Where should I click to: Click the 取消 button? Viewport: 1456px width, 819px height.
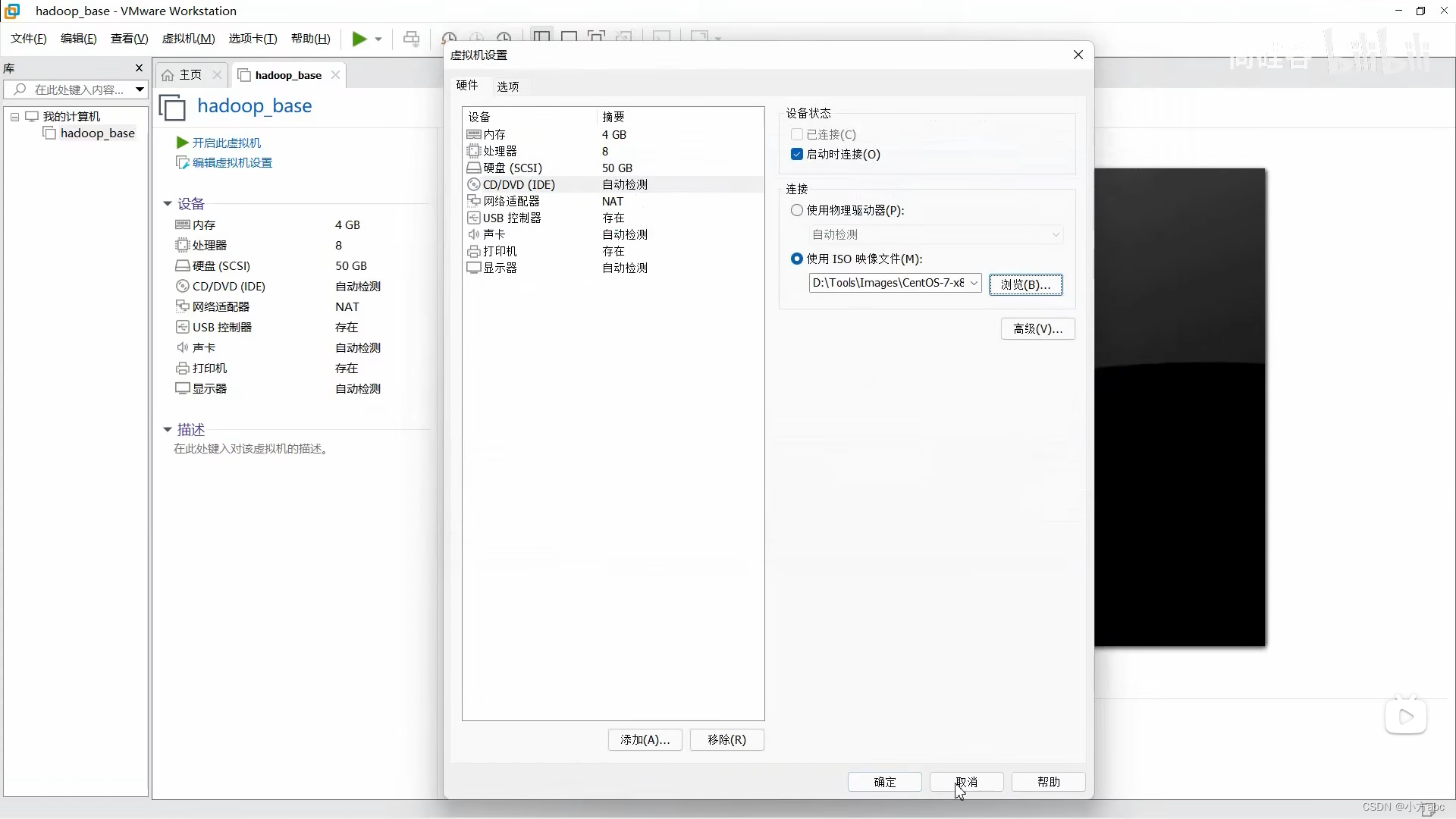967,782
